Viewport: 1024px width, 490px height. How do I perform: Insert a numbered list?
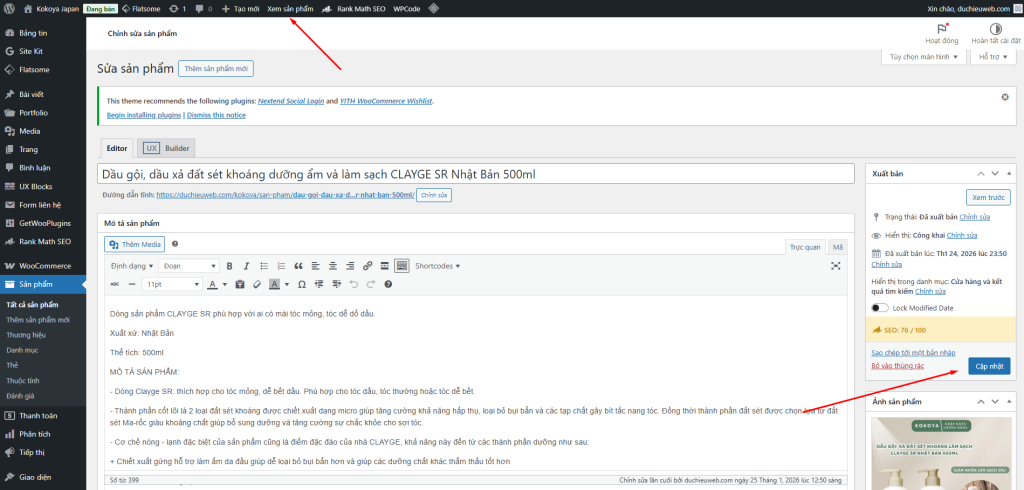281,266
